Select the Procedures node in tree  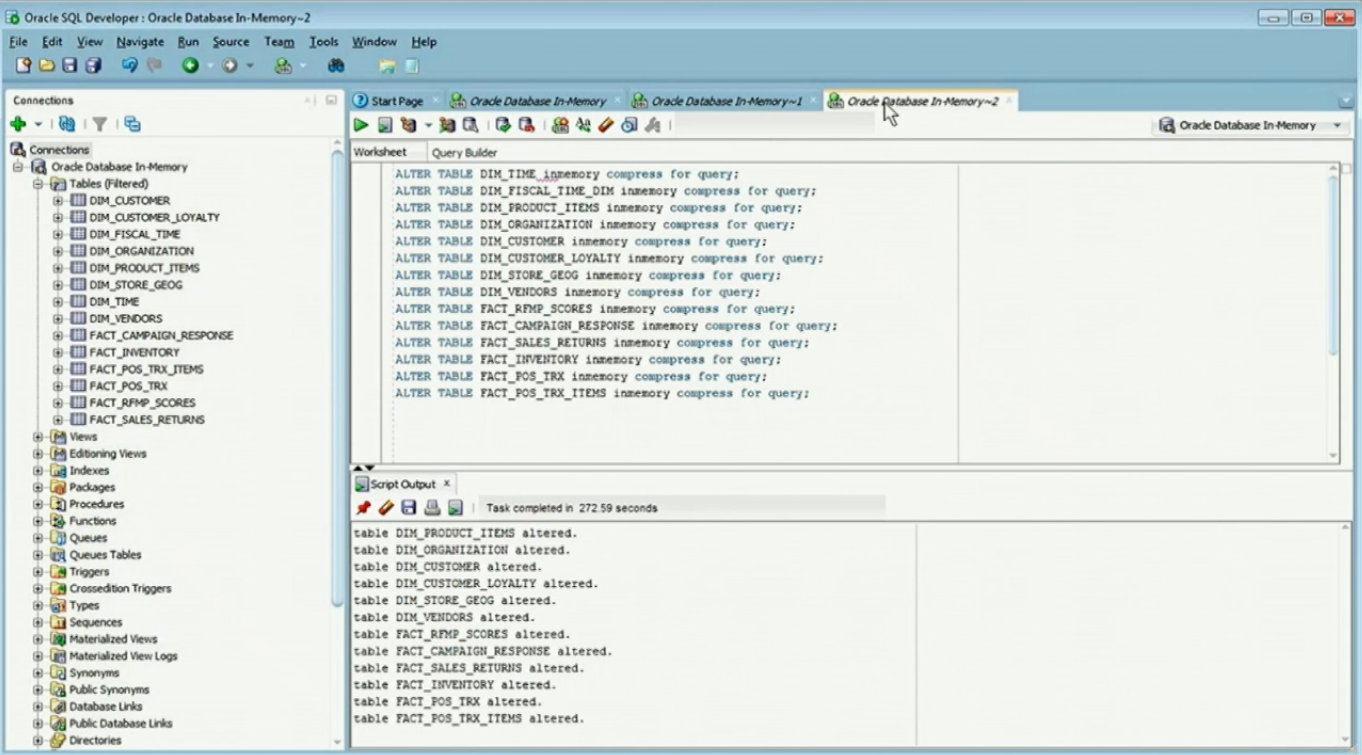click(x=96, y=504)
